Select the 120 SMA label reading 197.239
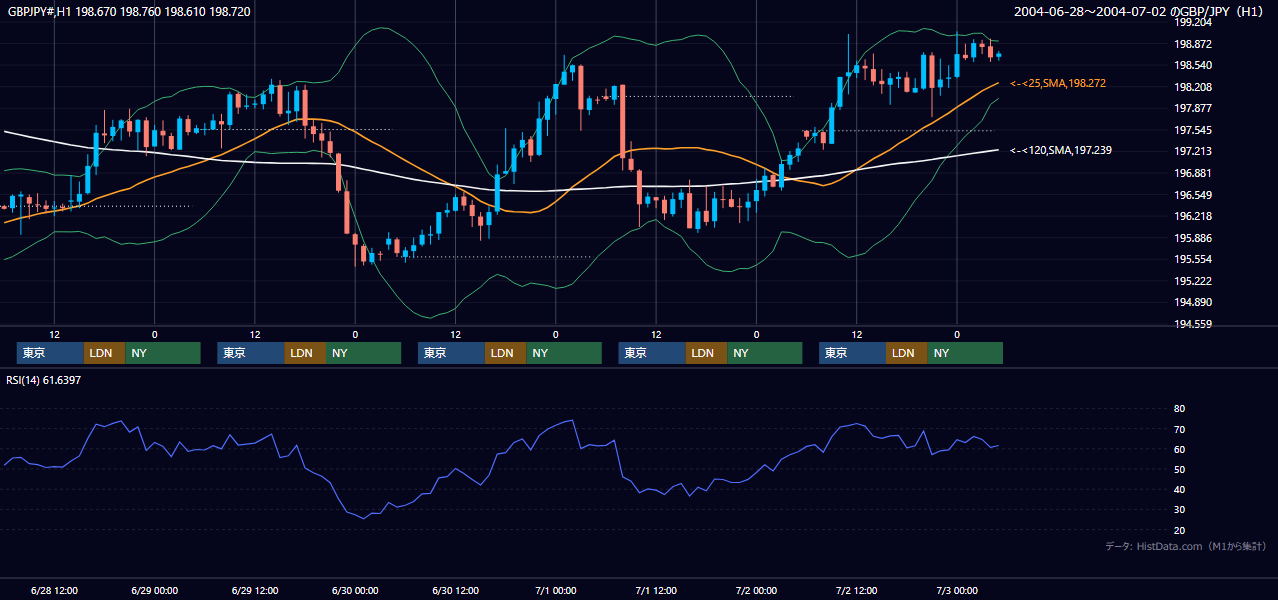This screenshot has width=1278, height=600. [1061, 150]
